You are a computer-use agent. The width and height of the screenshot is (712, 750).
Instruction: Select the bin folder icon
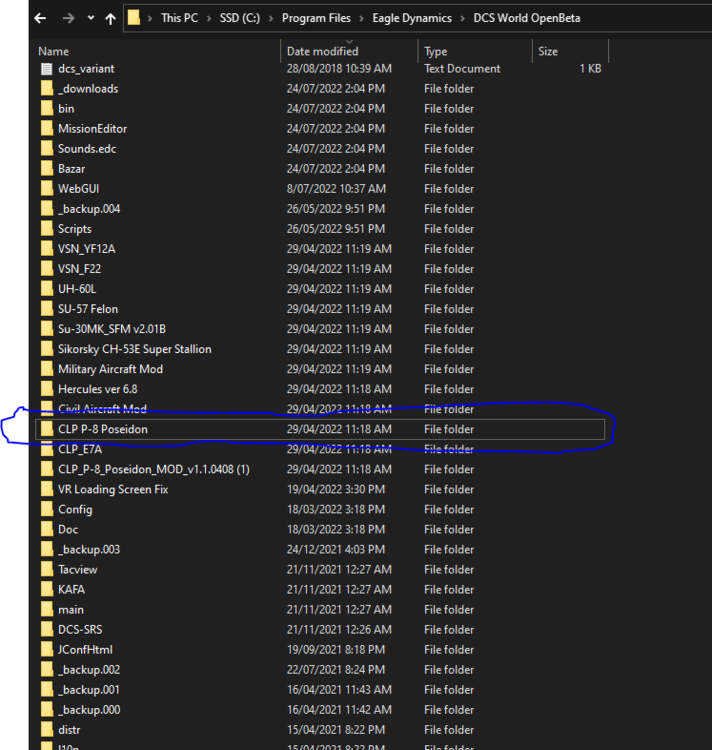coord(46,109)
